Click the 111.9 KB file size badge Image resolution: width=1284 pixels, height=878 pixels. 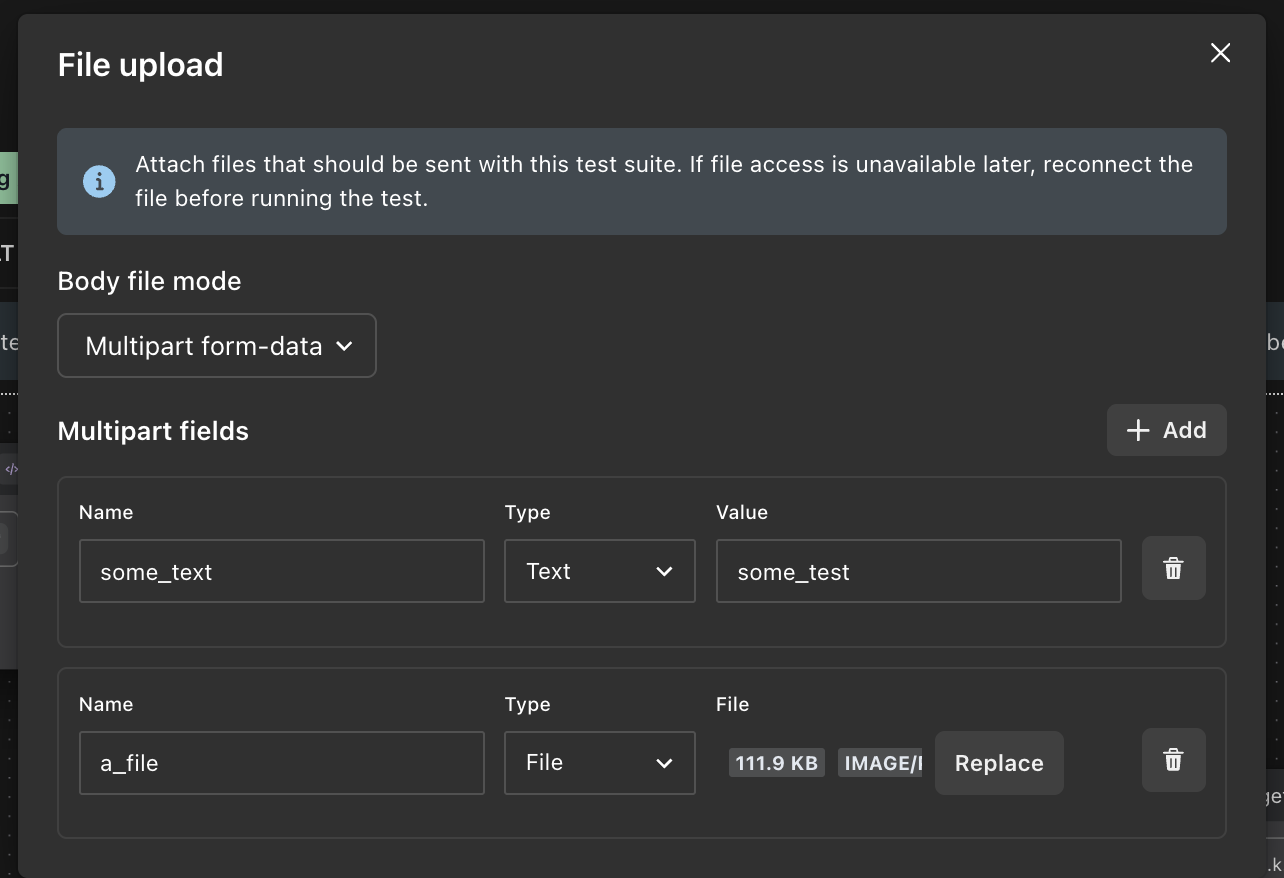point(777,763)
